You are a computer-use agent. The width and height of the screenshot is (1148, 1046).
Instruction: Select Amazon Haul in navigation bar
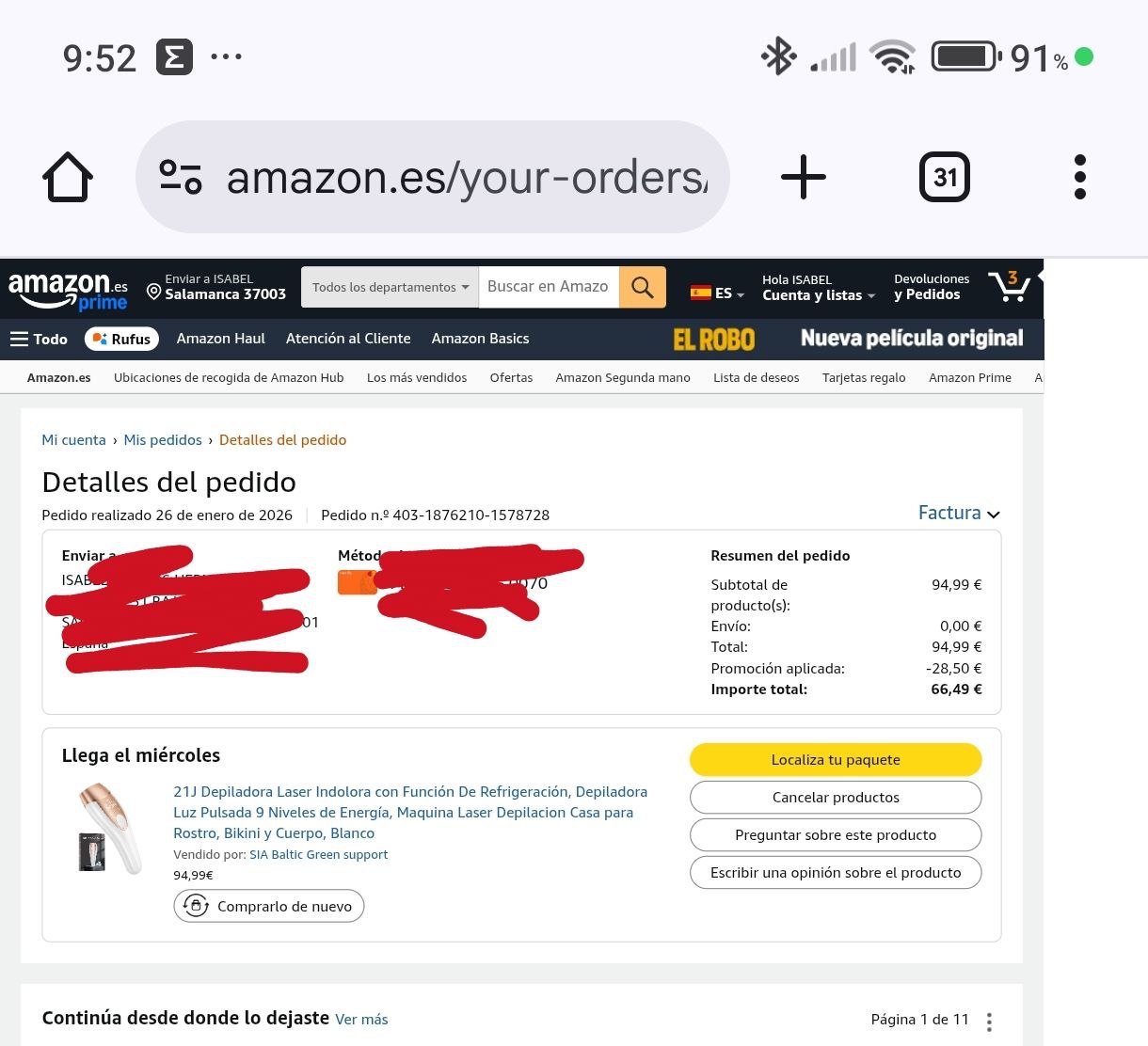point(221,339)
